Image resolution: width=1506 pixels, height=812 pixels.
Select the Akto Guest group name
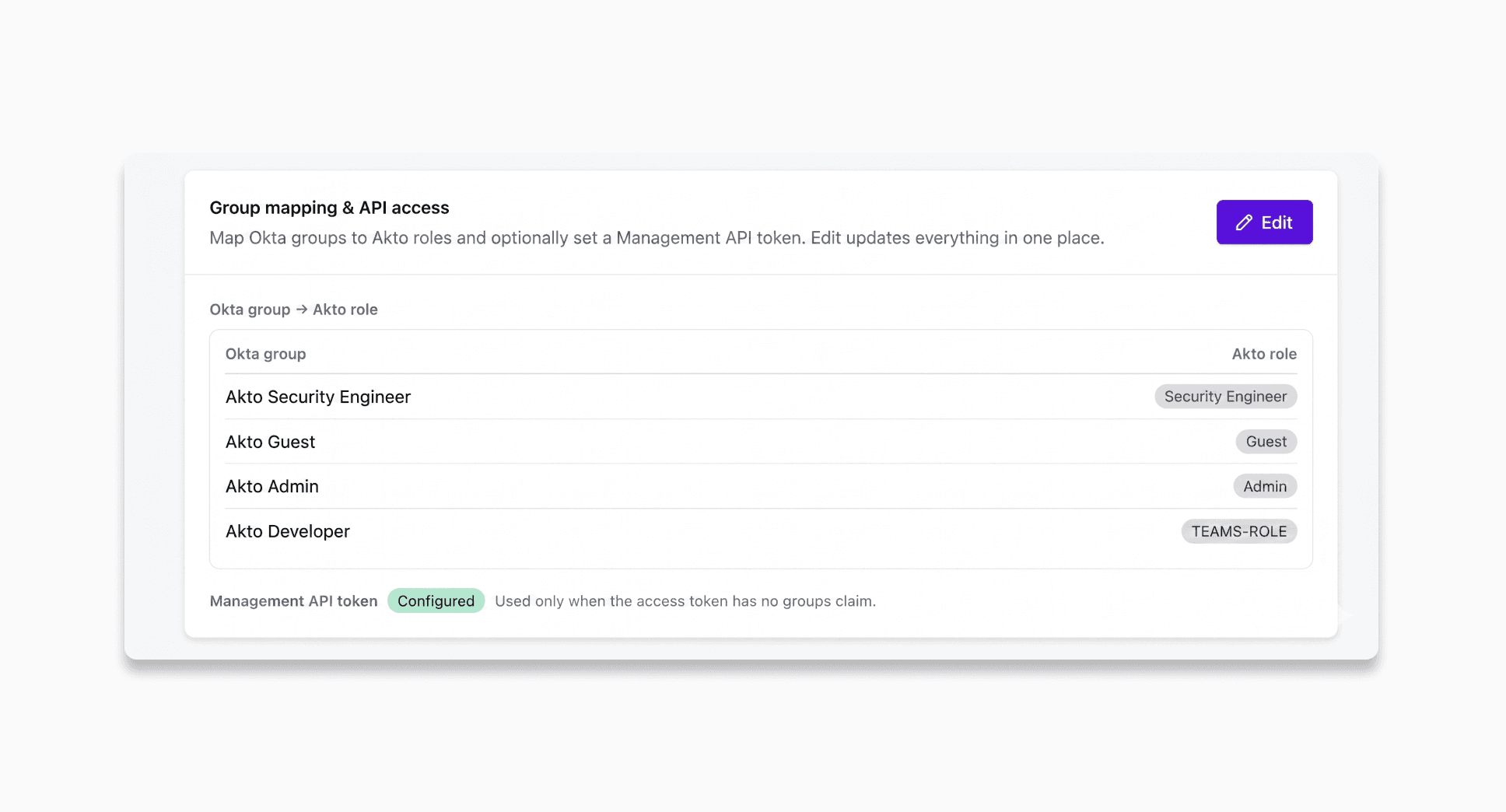(x=270, y=442)
